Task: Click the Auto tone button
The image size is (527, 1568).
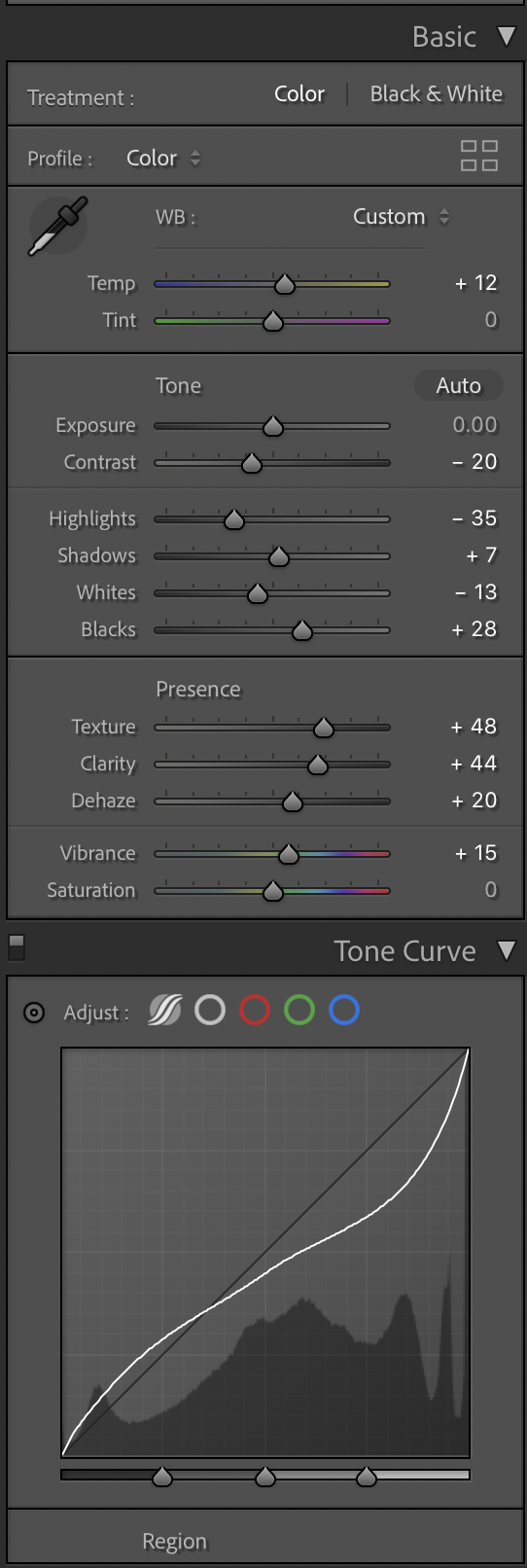Action: tap(459, 386)
